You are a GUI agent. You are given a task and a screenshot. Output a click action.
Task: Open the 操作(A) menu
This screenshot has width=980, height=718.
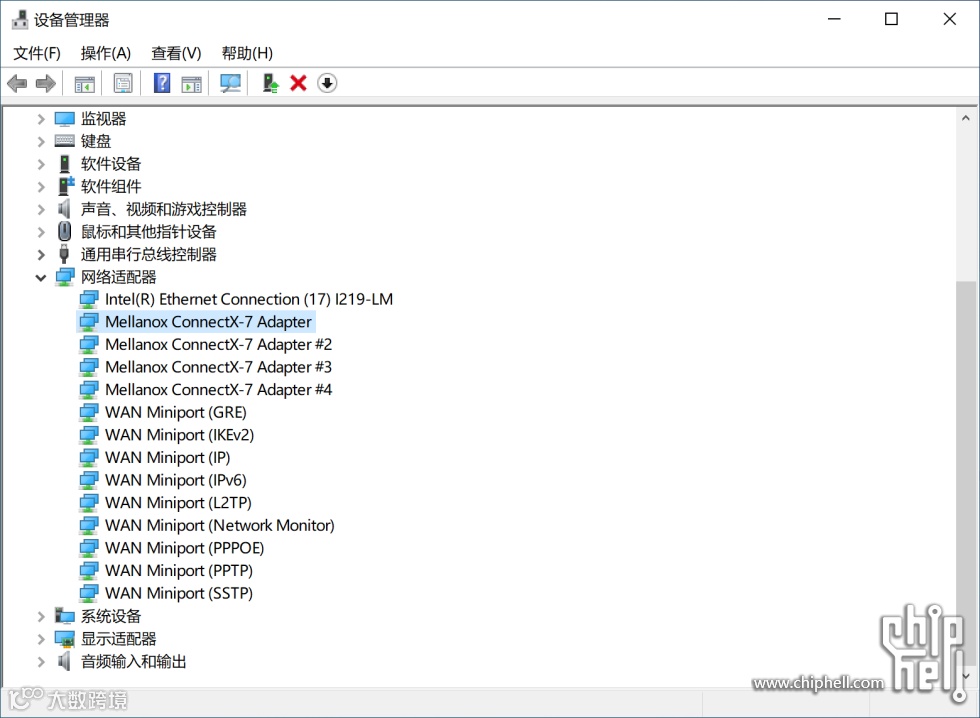[106, 53]
